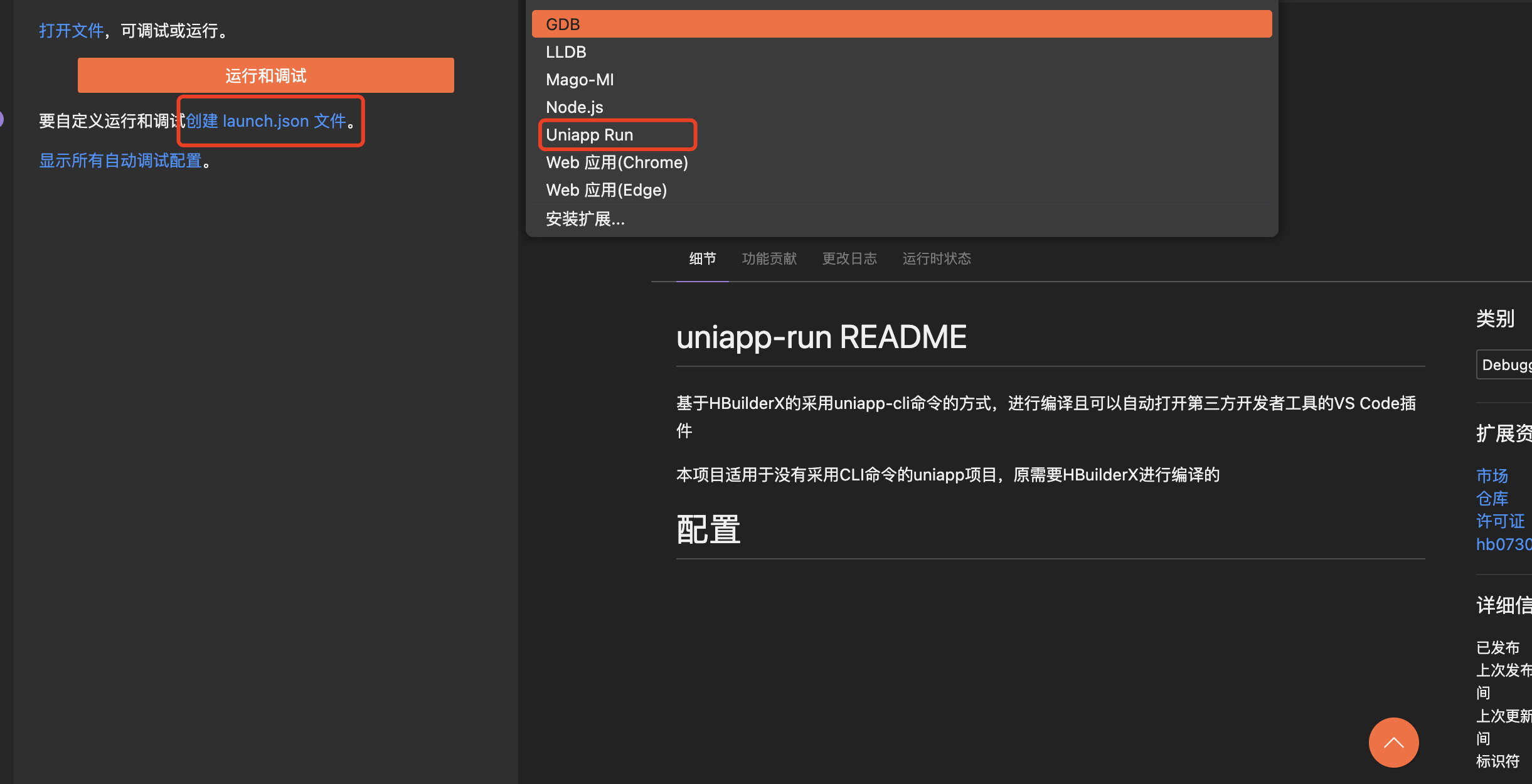The width and height of the screenshot is (1532, 784).
Task: Select GDB debugger from dropdown
Action: coord(901,23)
